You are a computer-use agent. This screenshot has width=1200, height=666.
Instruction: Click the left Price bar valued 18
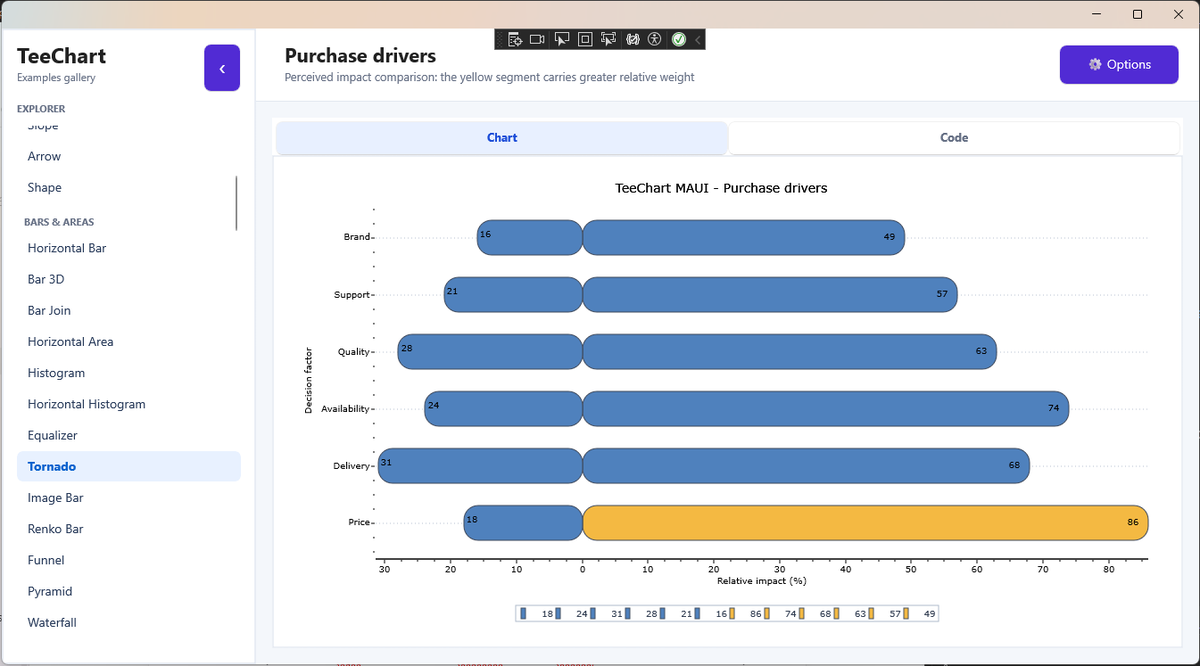[523, 523]
